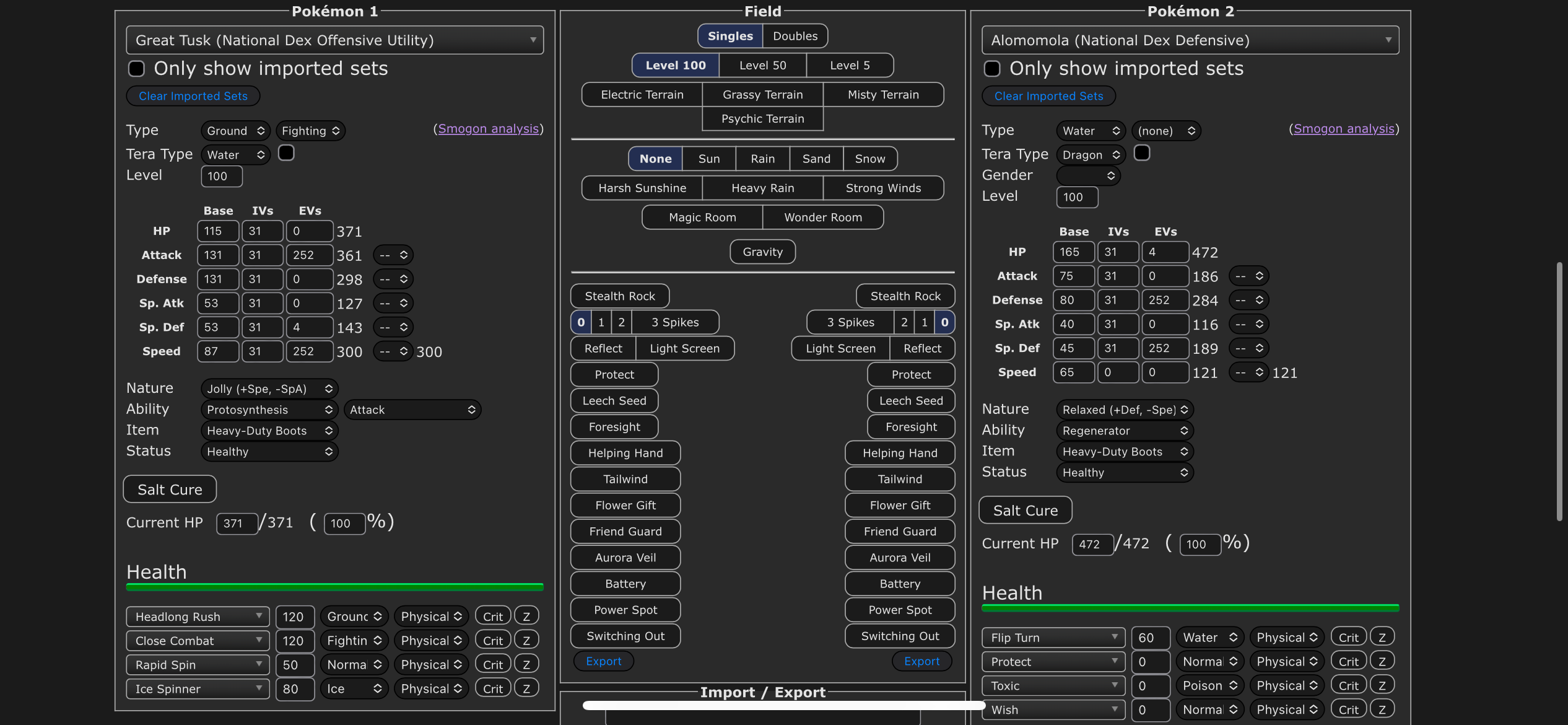Click Pokémon 2 green Health bar

(x=1190, y=608)
